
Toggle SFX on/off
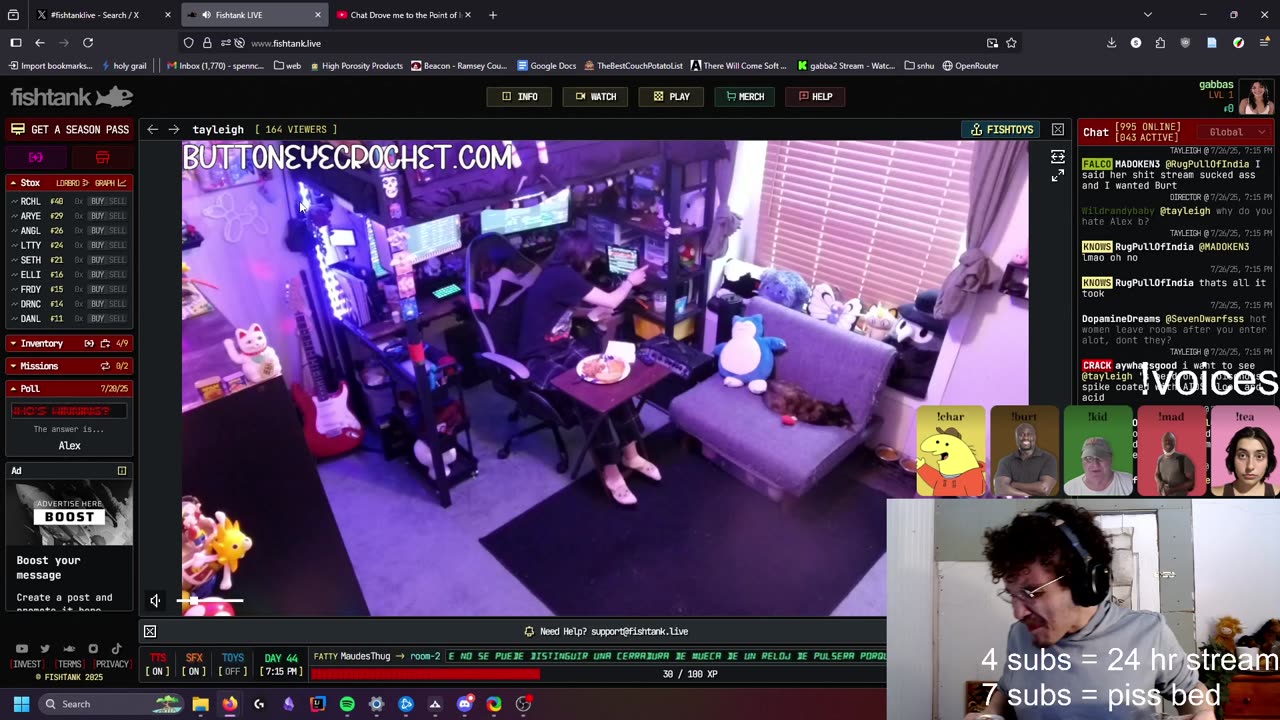pyautogui.click(x=194, y=664)
